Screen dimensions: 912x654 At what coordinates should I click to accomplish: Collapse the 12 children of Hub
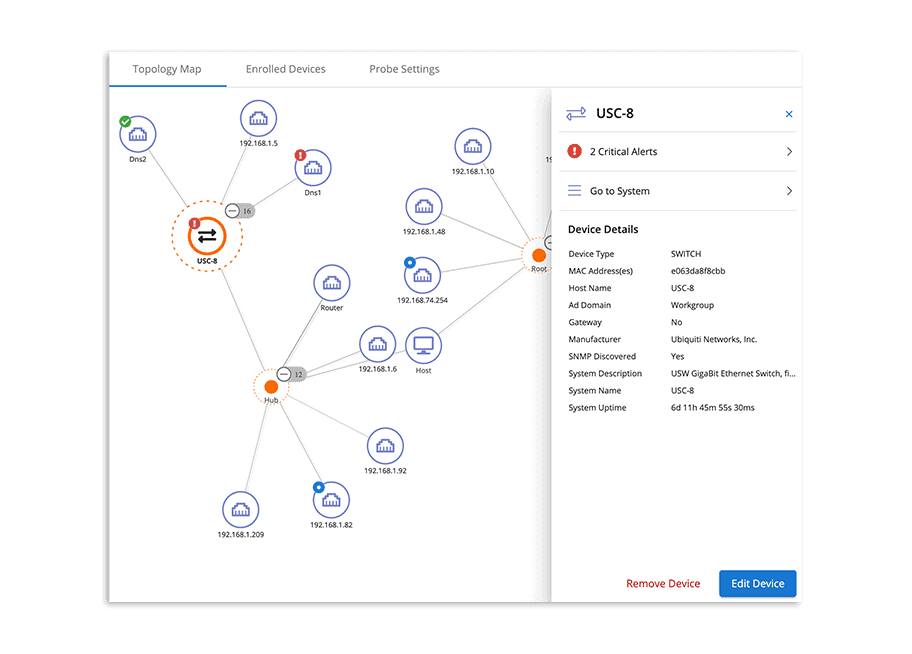[284, 374]
